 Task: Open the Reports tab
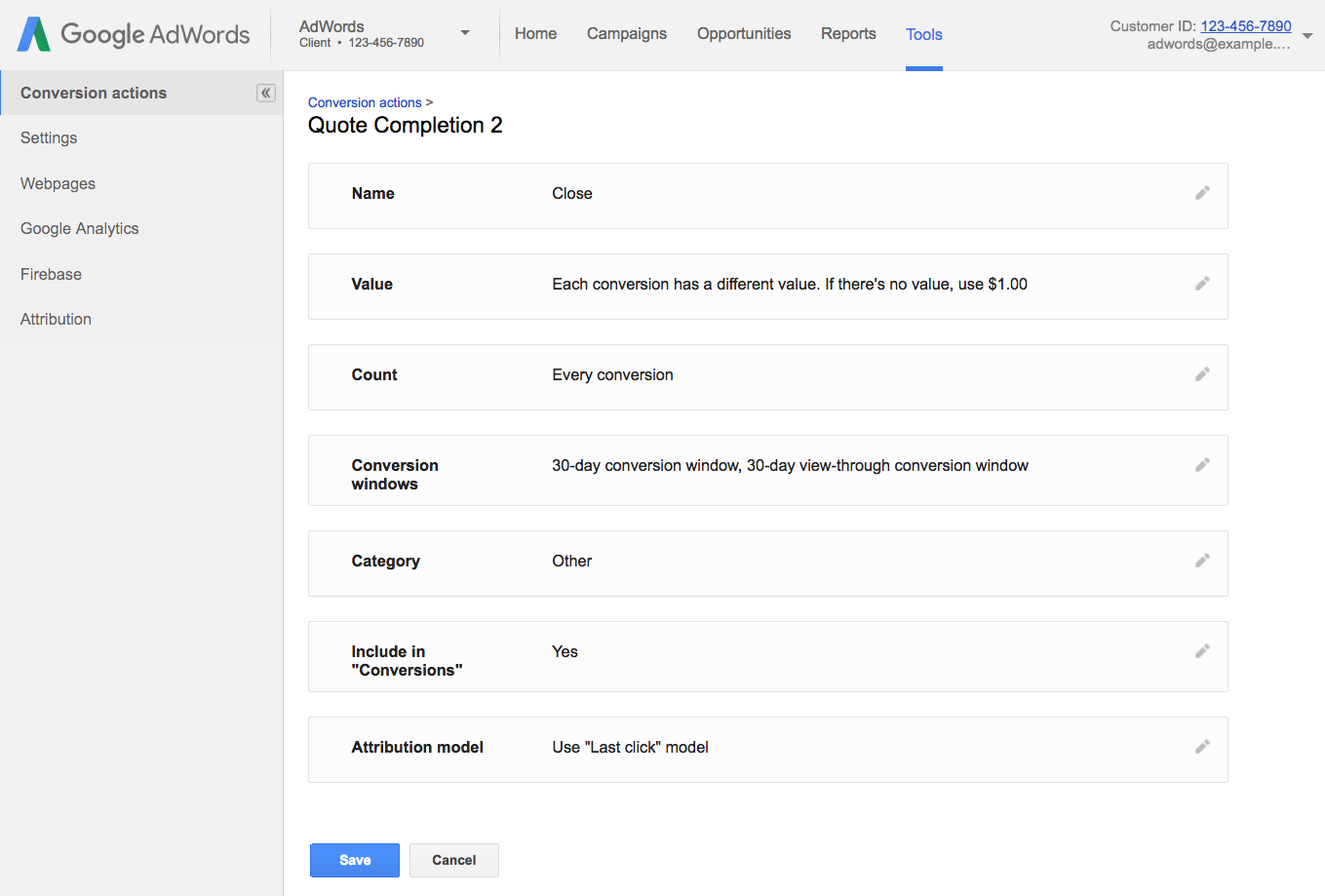coord(848,33)
